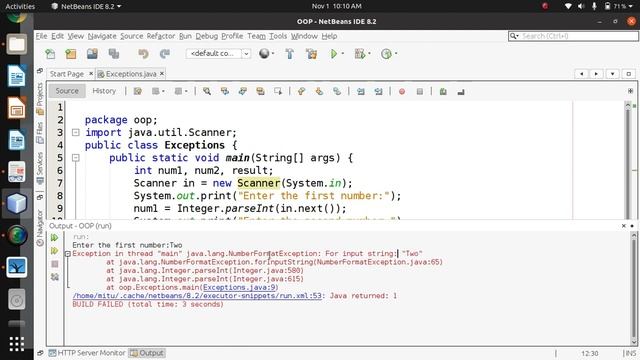Show the HTTP Server Monitor tab
This screenshot has width=640, height=360.
pos(87,353)
